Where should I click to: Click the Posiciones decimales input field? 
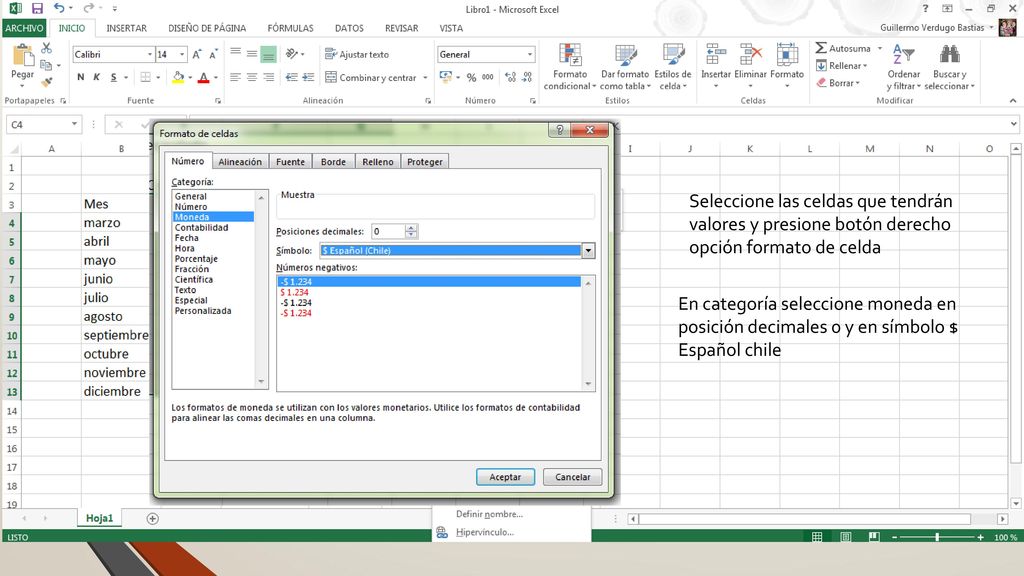[388, 231]
